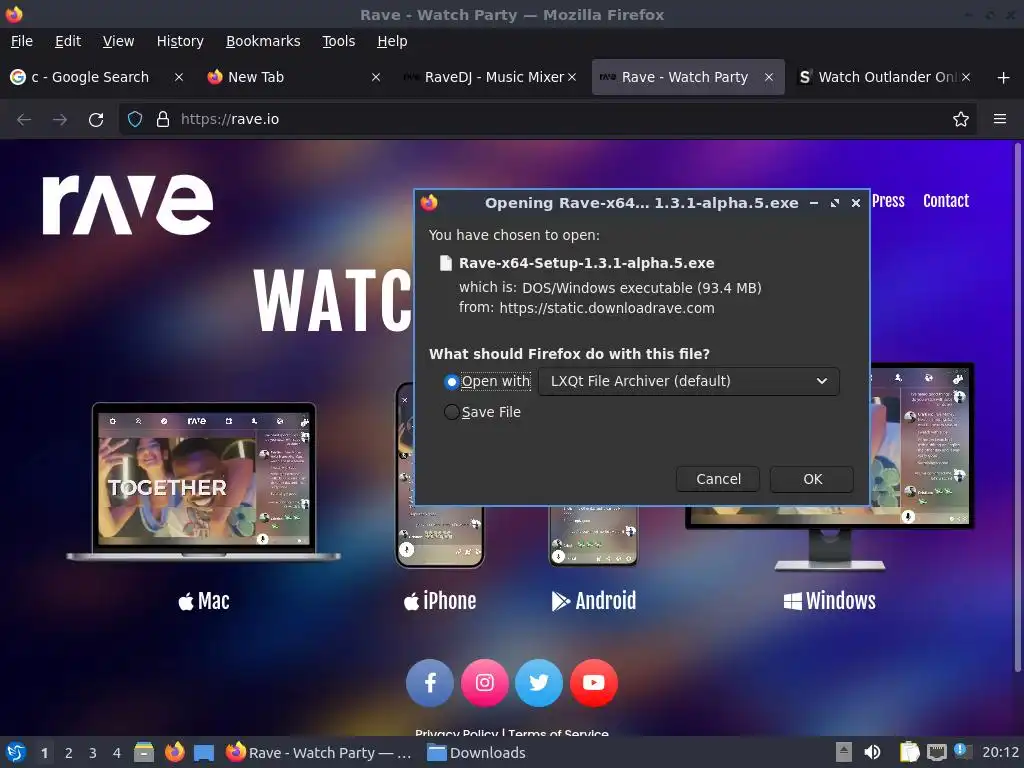Select the Android download option
The height and width of the screenshot is (768, 1024).
pos(594,601)
